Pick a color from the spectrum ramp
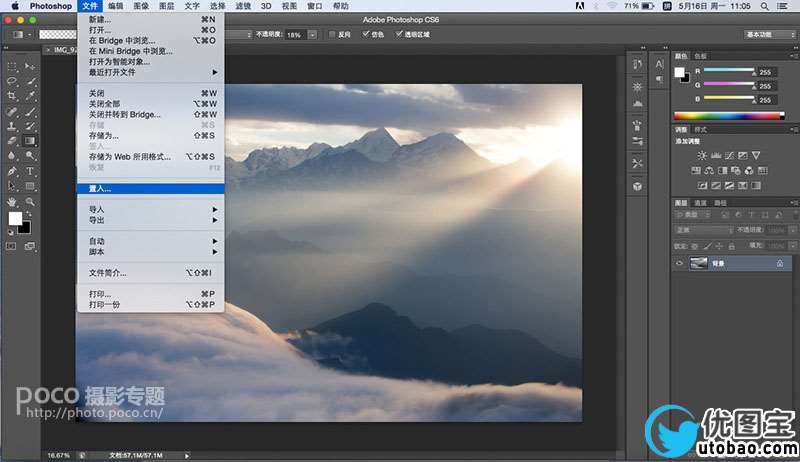The height and width of the screenshot is (462, 800). (x=729, y=116)
